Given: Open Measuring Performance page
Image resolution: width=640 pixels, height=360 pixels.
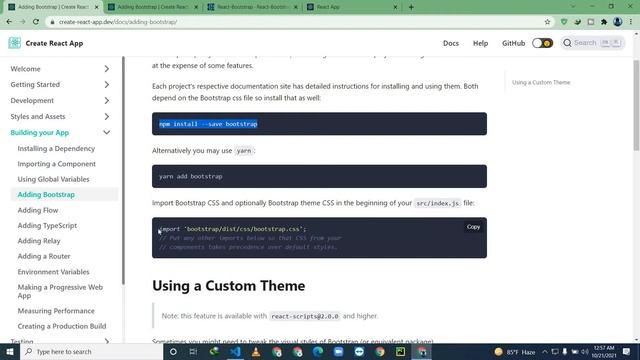Looking at the screenshot, I should (56, 311).
